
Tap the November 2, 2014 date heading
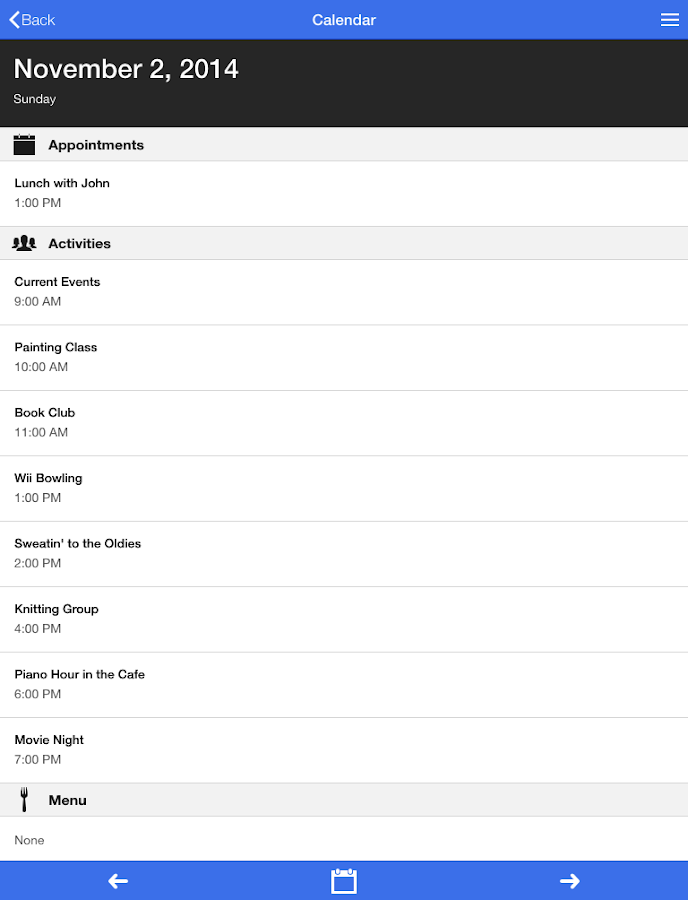[x=126, y=69]
